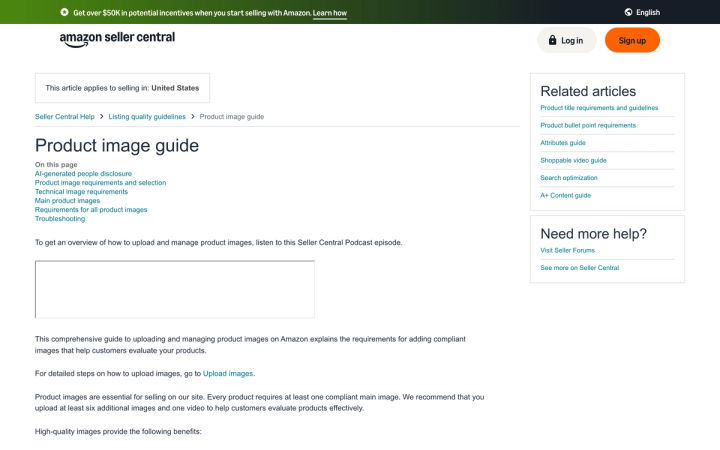Open the Shoppable video guide article
This screenshot has width=720, height=450.
(574, 160)
